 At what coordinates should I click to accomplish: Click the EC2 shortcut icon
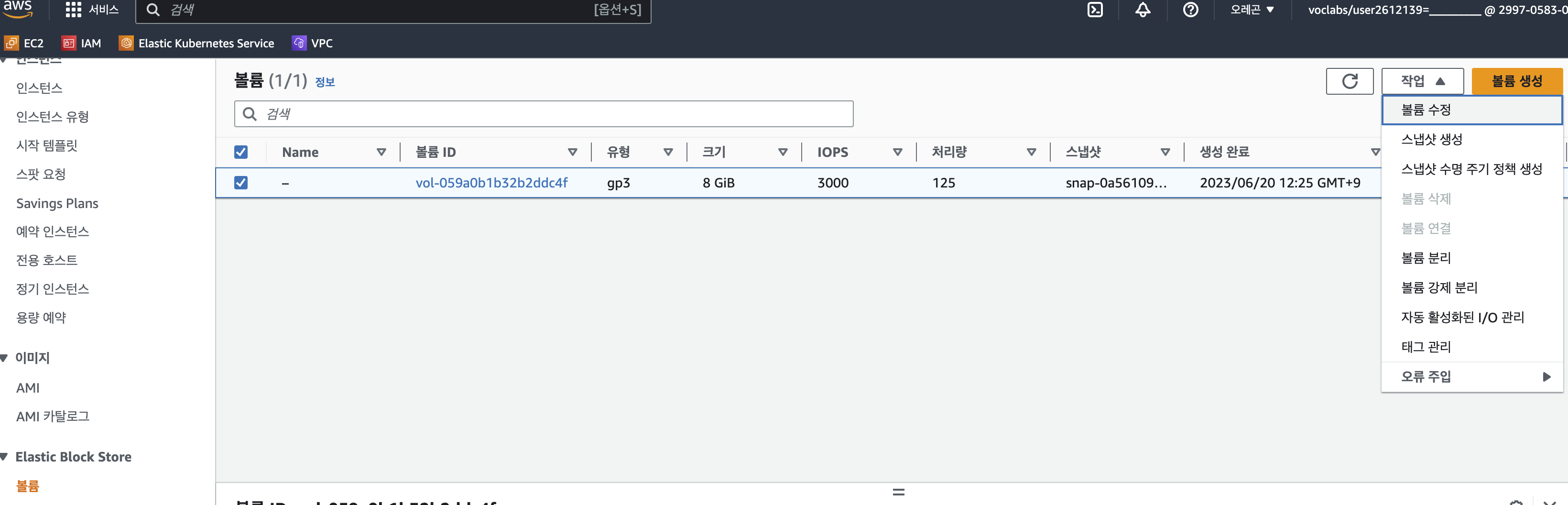coord(11,43)
